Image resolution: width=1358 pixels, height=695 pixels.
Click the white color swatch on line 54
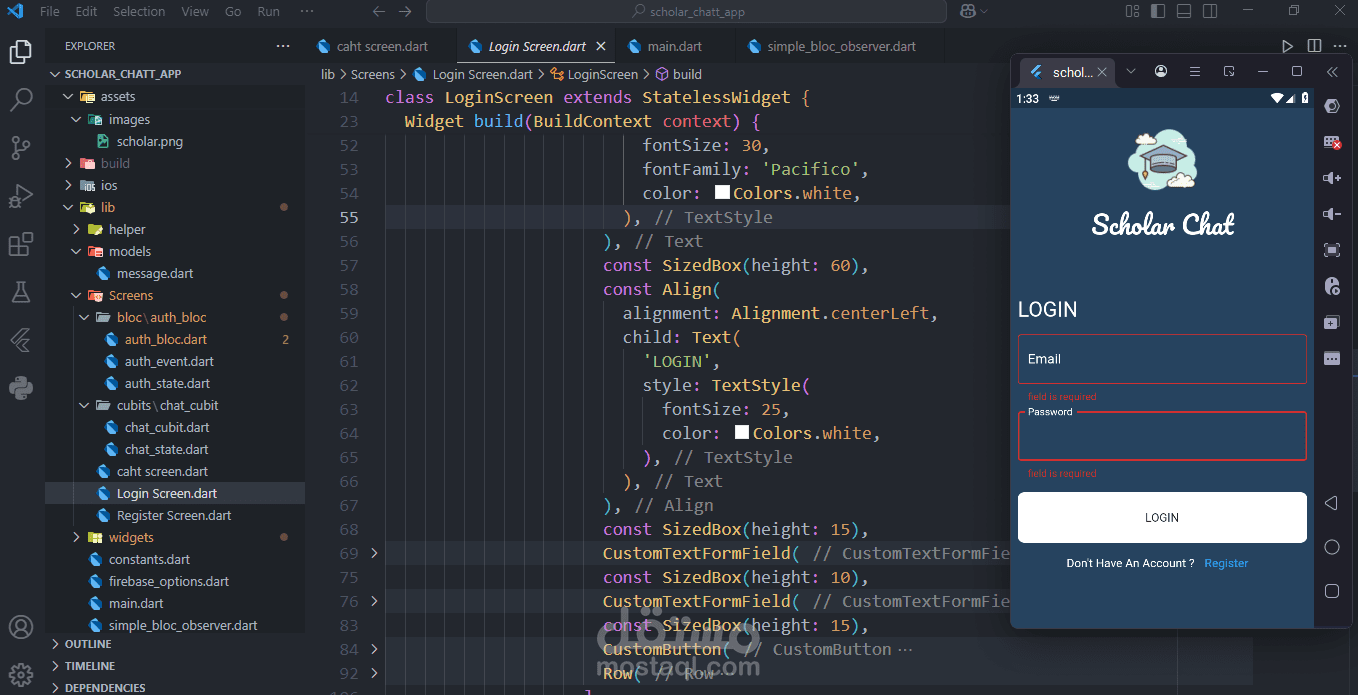pyautogui.click(x=722, y=193)
